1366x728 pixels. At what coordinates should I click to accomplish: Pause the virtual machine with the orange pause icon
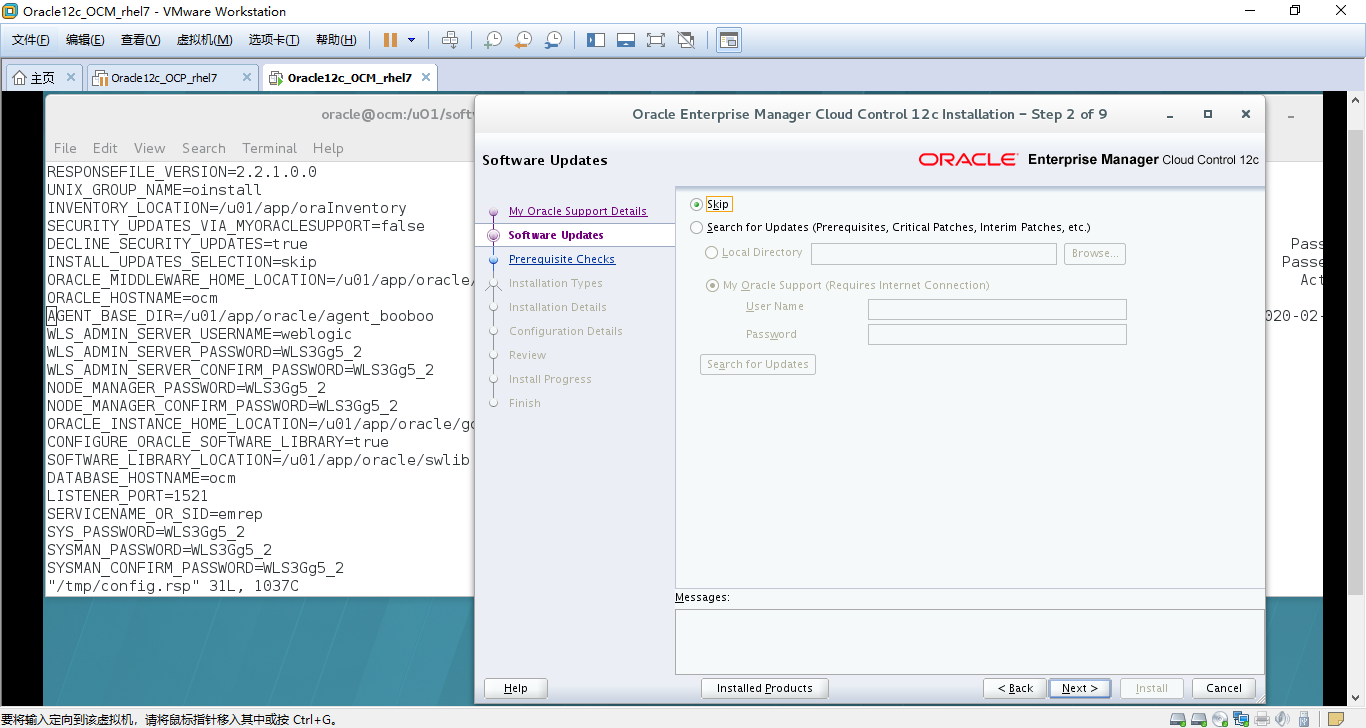(x=390, y=40)
